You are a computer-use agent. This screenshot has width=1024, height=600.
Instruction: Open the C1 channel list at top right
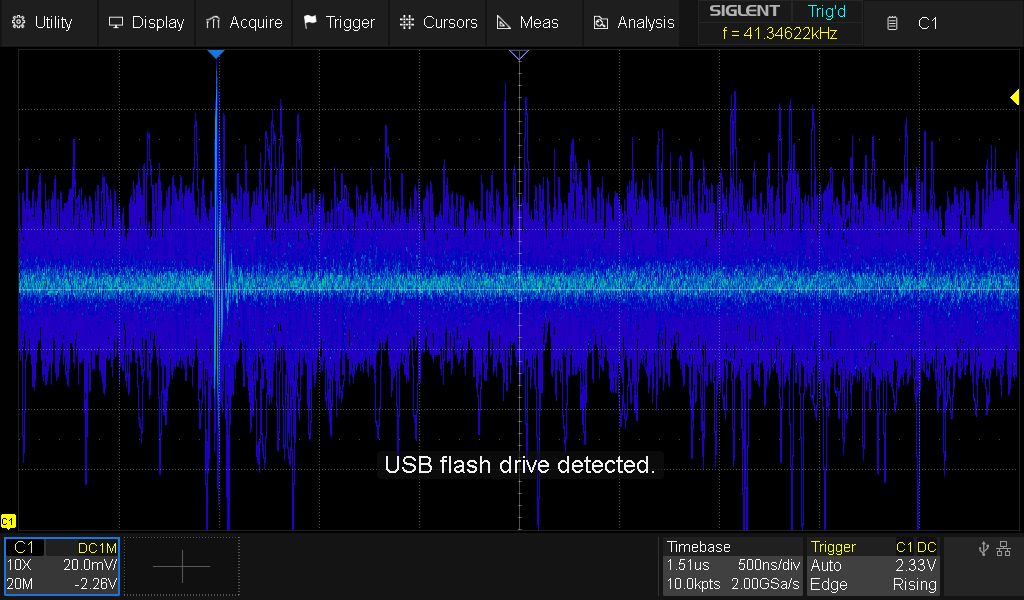[915, 22]
